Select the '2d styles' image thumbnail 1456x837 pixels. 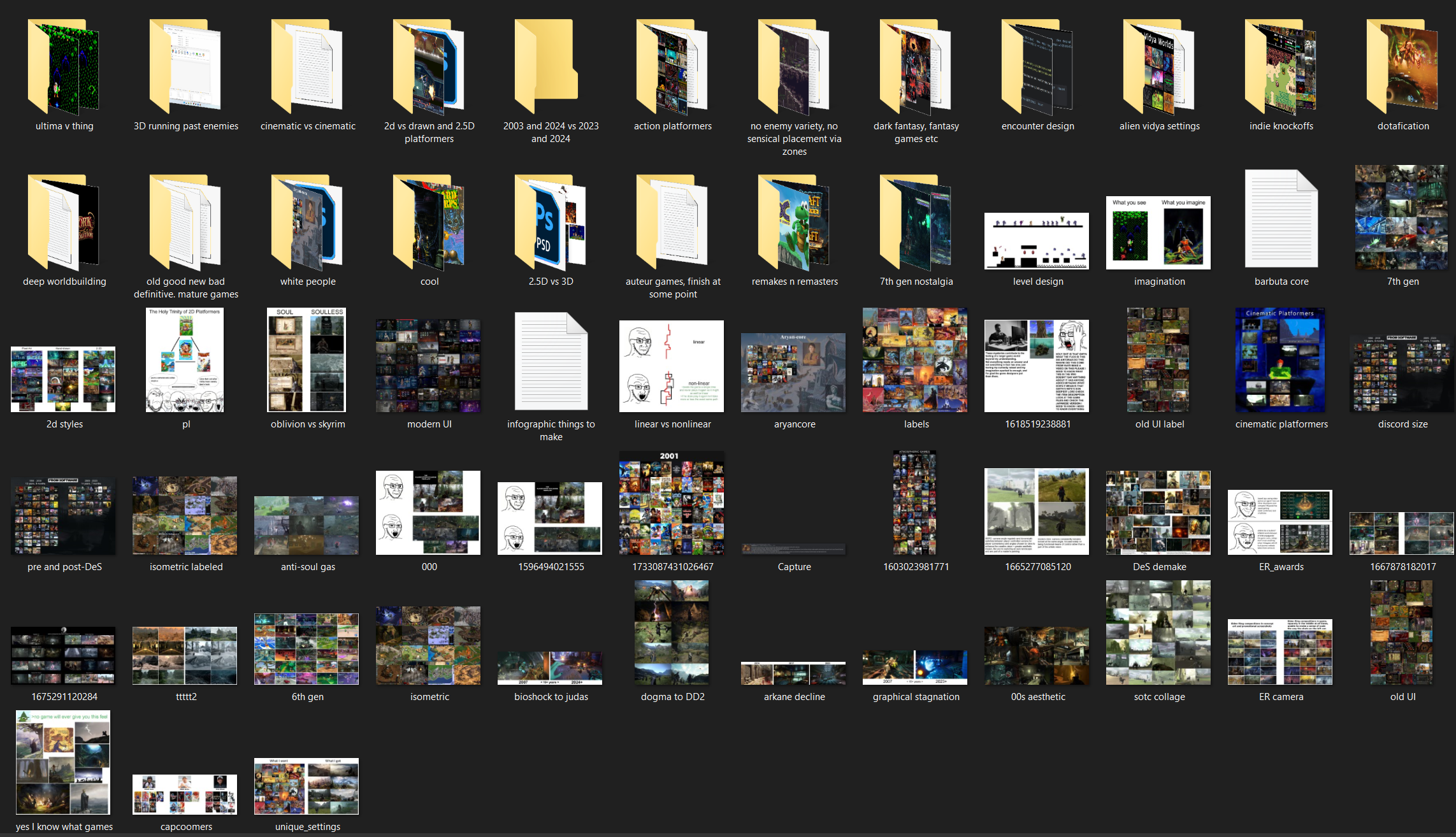(63, 379)
